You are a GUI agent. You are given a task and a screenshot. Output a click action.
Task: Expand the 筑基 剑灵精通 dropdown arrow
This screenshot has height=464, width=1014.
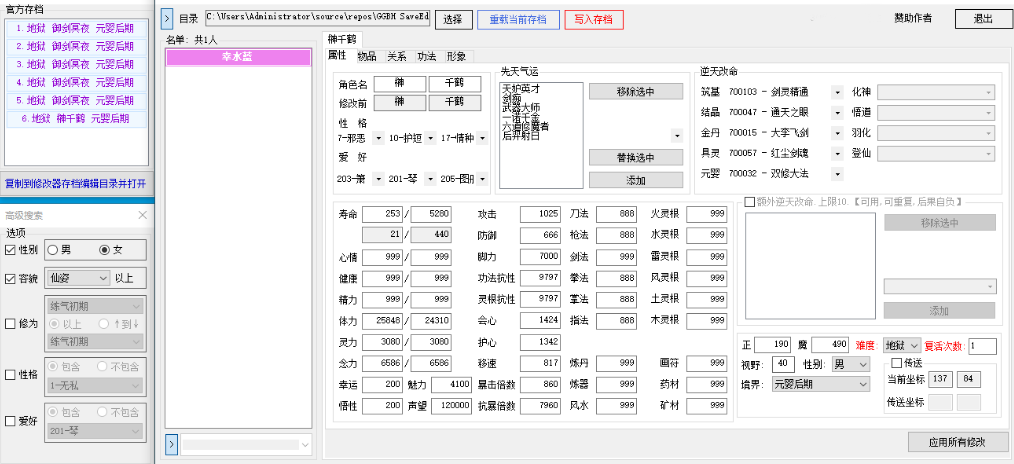pyautogui.click(x=838, y=92)
